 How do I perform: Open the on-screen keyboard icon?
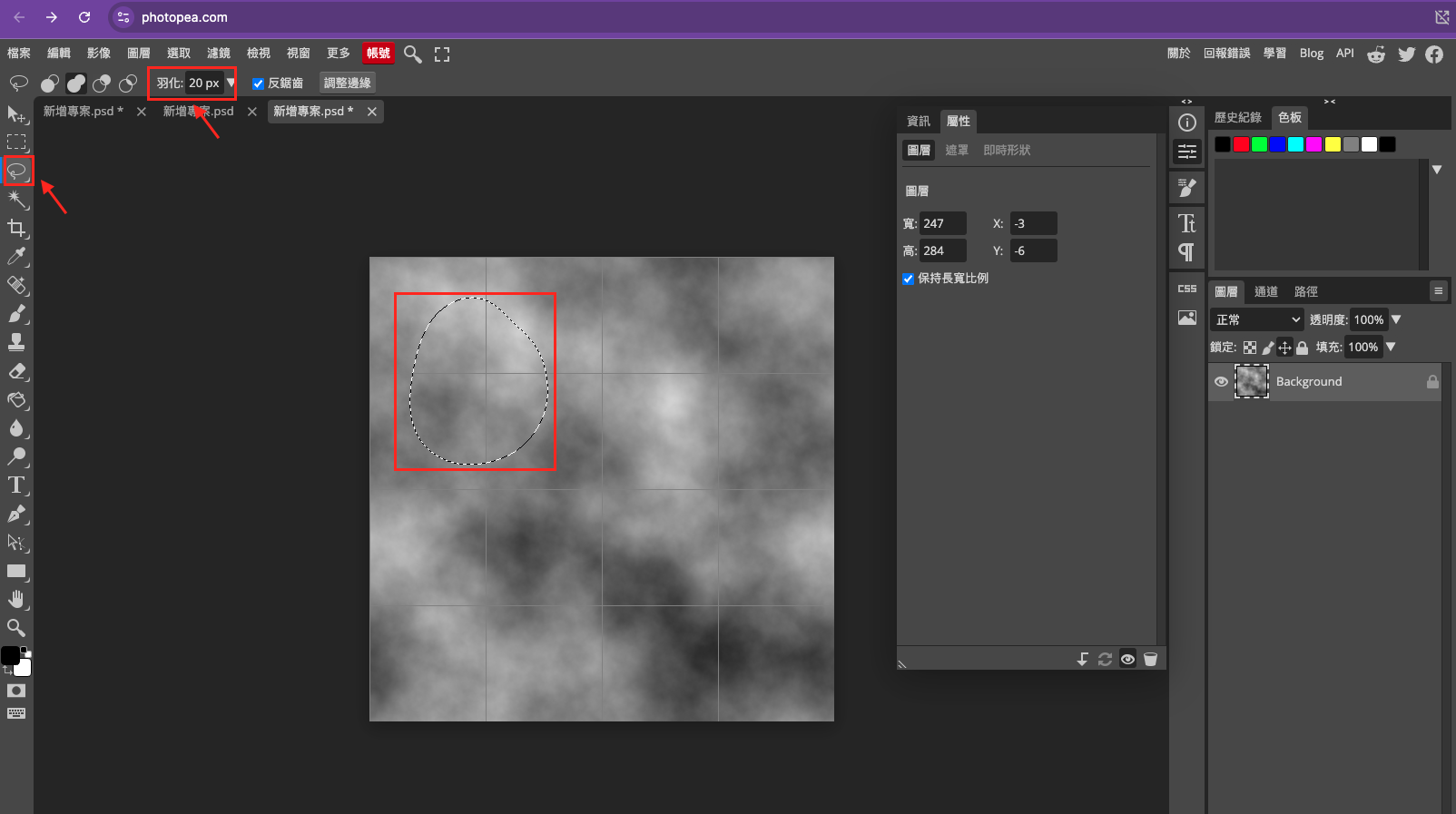point(16,713)
